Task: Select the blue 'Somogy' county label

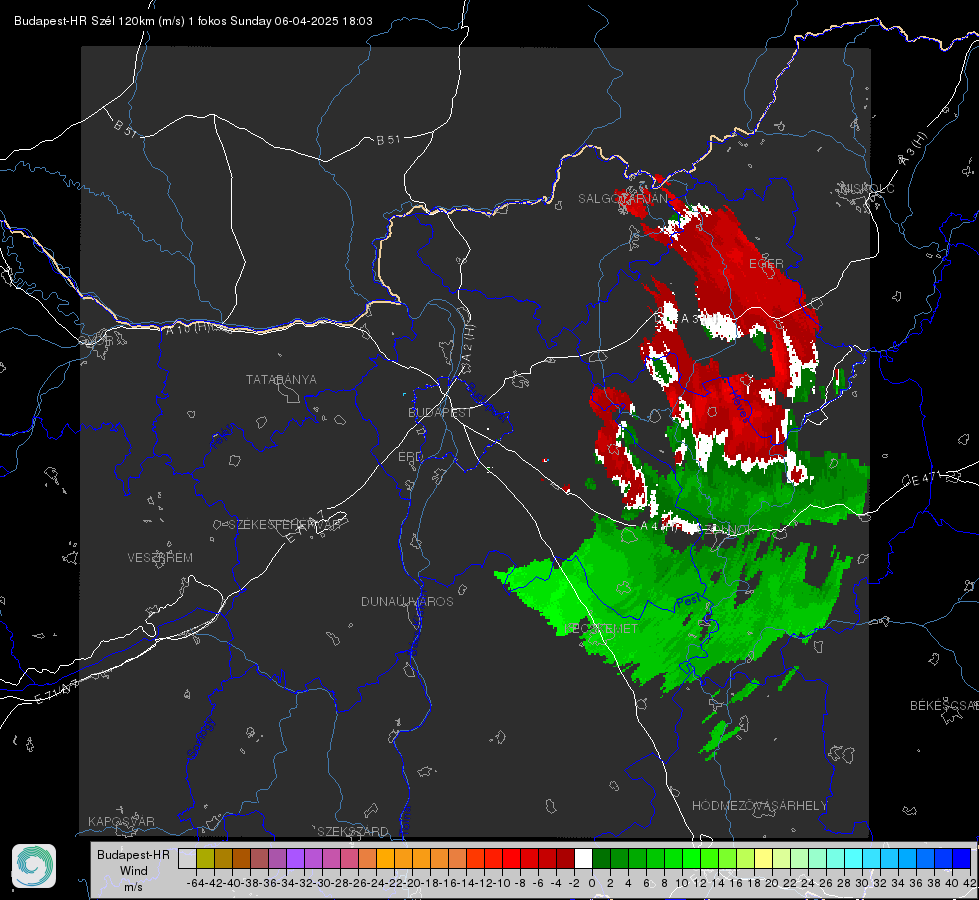Action: pyautogui.click(x=199, y=738)
